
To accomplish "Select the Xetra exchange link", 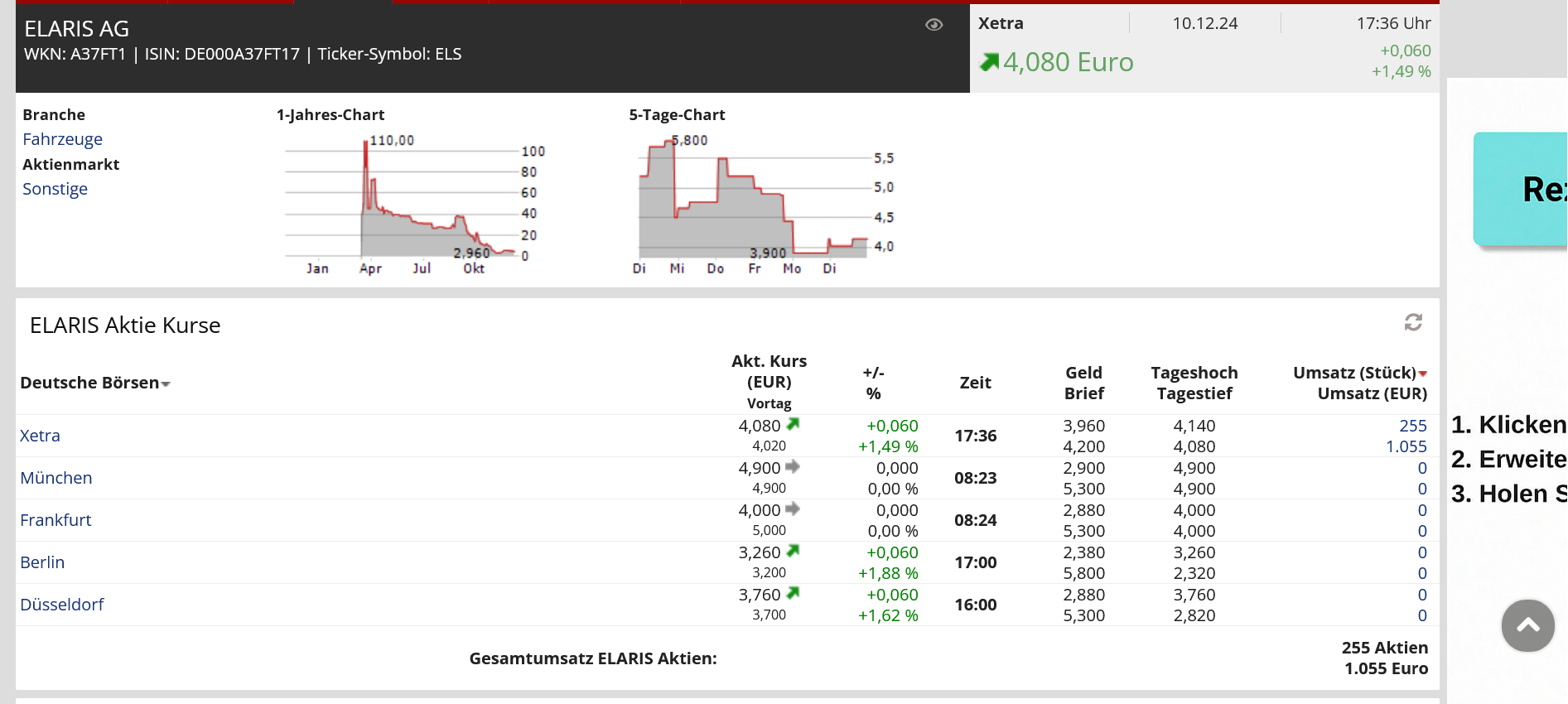I will tap(40, 436).
